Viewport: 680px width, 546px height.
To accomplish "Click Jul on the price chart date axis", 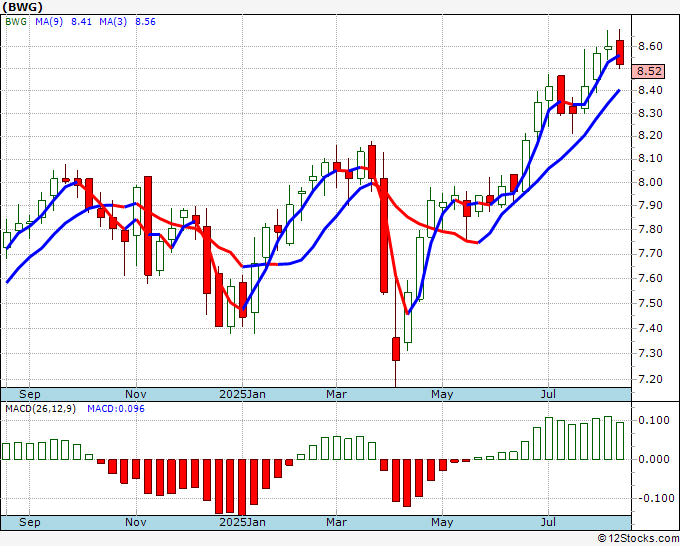I will coord(549,394).
